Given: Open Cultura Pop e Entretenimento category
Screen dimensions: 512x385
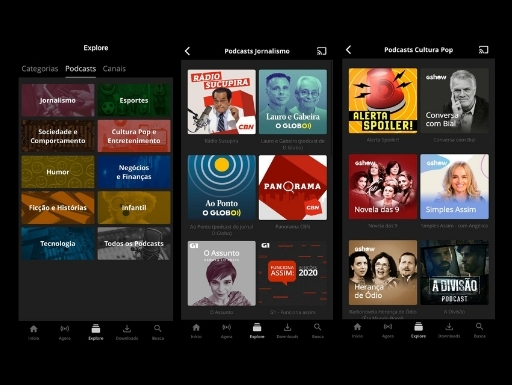Looking at the screenshot, I should coord(134,136).
